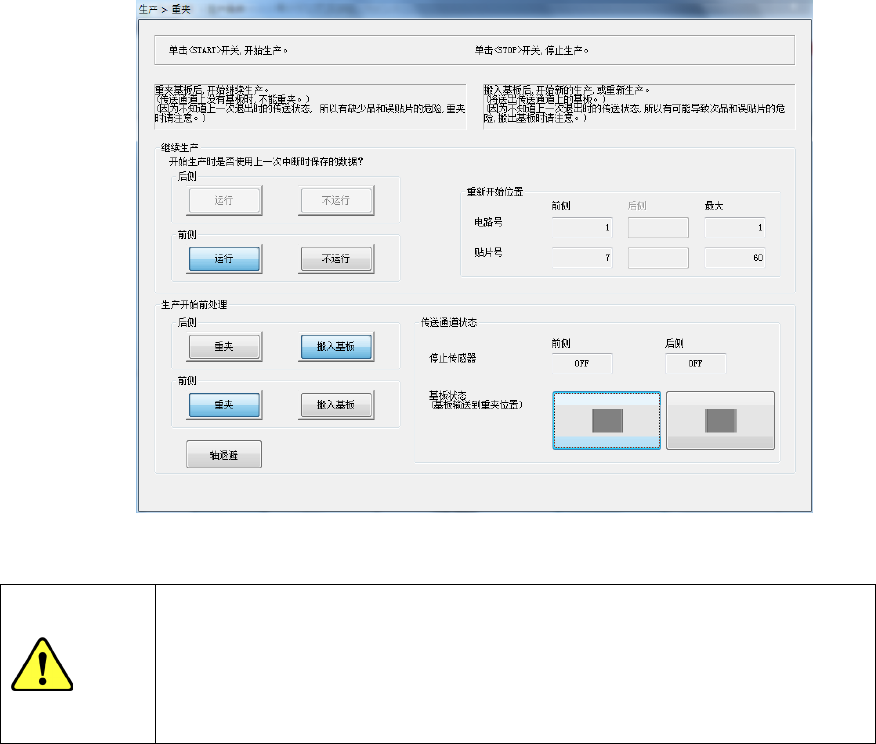Screen dimensions: 876x744
Task: Click 搬入基板 in the 生产开始前处理 后侧 group
Action: (x=336, y=346)
